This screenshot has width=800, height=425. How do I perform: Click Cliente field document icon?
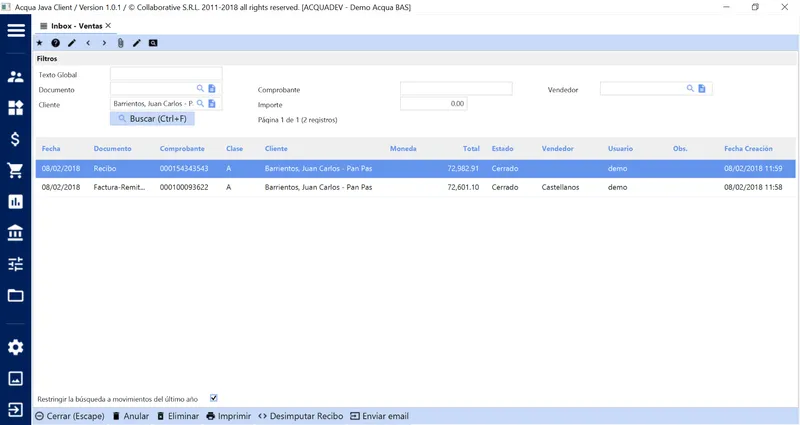(x=212, y=104)
